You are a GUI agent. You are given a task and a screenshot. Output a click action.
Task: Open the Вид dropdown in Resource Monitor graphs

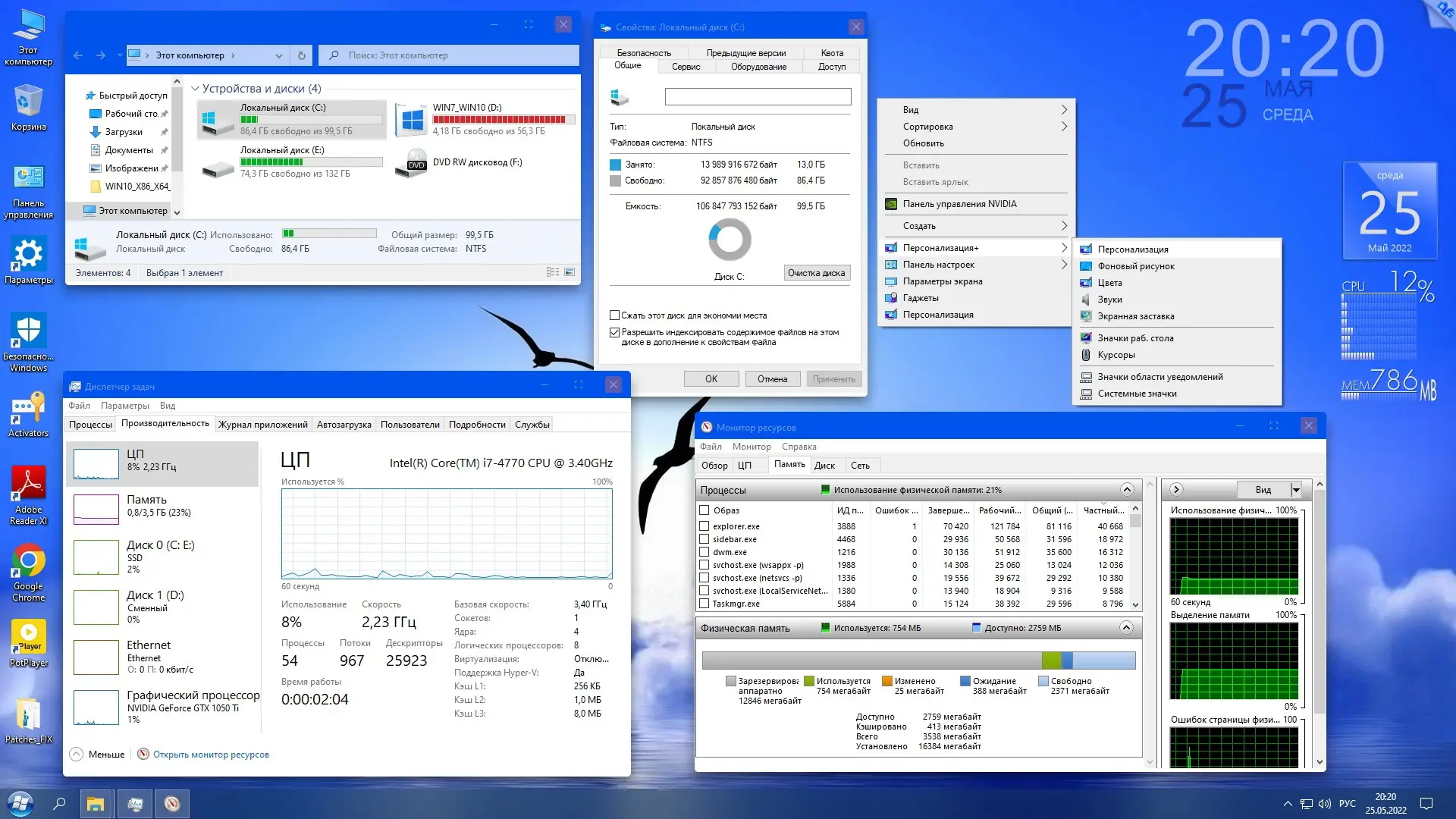[x=1296, y=490]
